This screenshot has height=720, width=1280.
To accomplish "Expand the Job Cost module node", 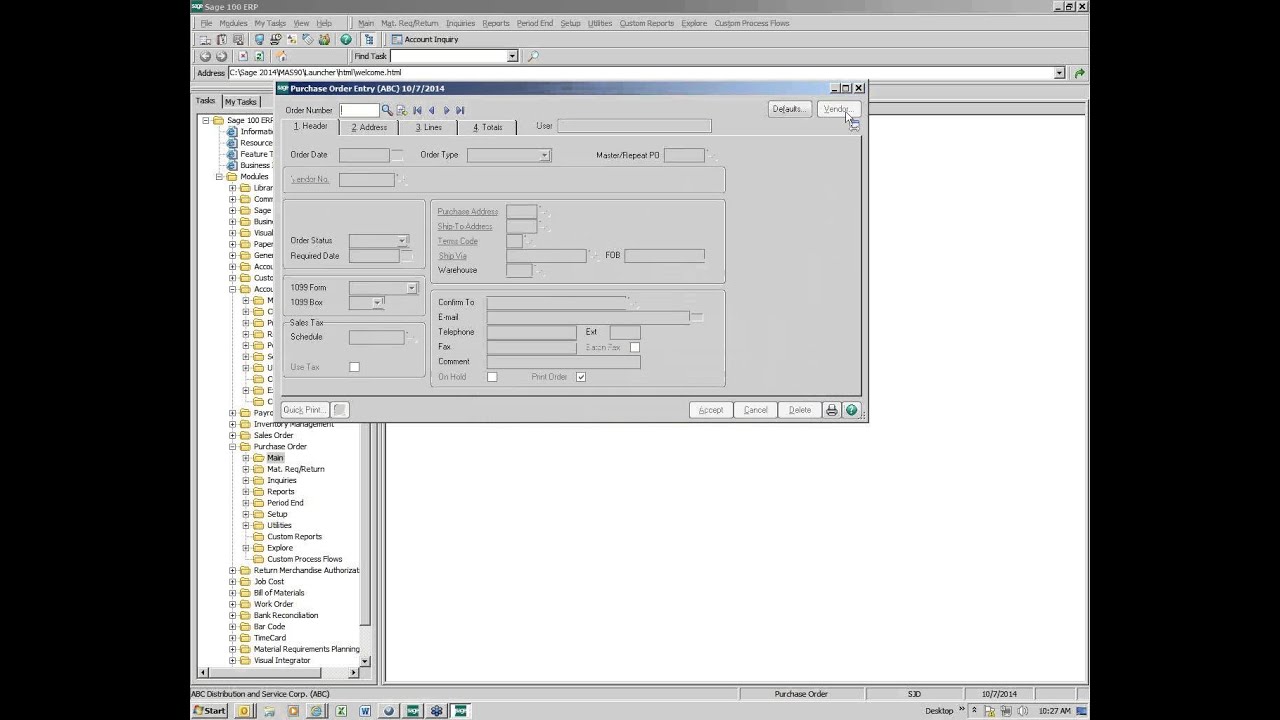I will tap(233, 582).
